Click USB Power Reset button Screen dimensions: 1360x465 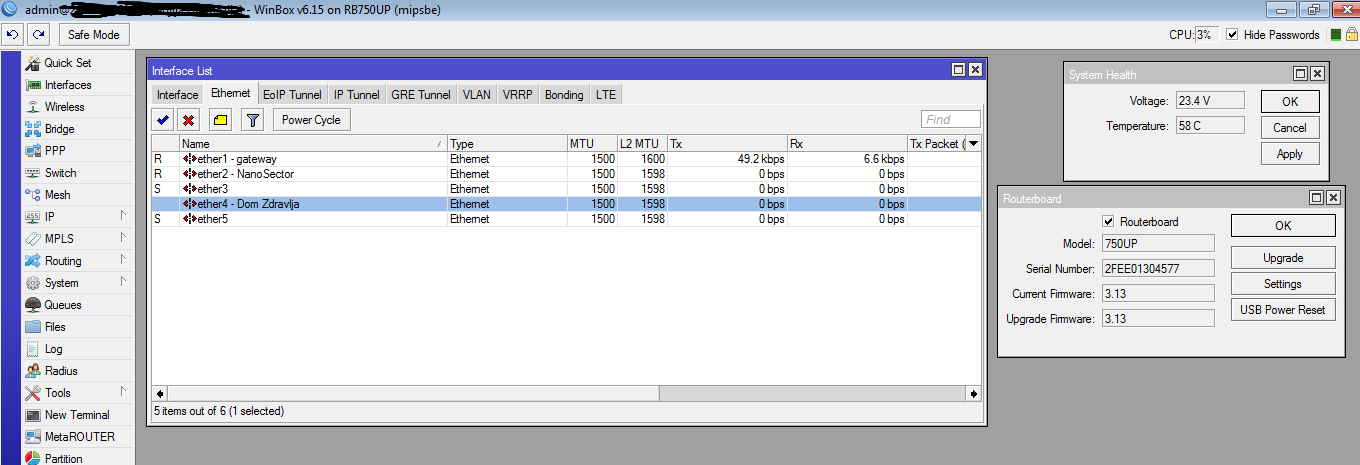click(1283, 310)
